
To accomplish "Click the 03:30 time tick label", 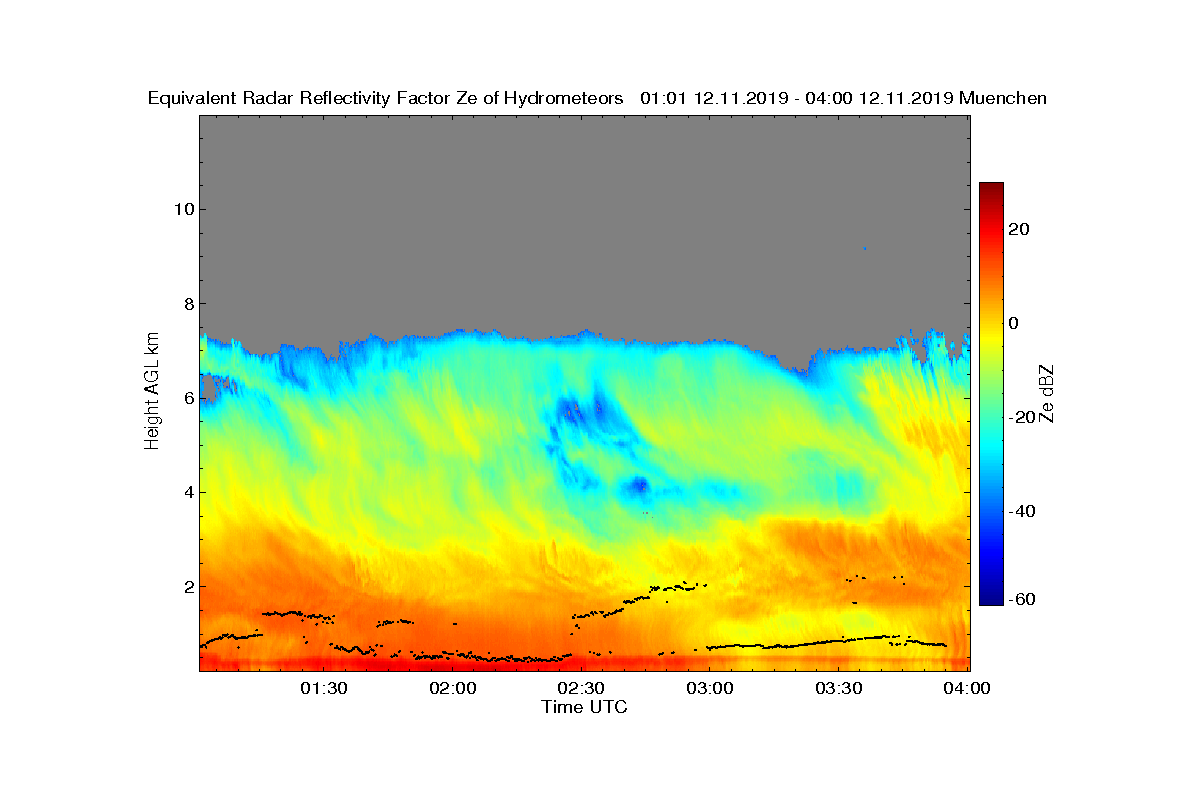I will point(840,688).
